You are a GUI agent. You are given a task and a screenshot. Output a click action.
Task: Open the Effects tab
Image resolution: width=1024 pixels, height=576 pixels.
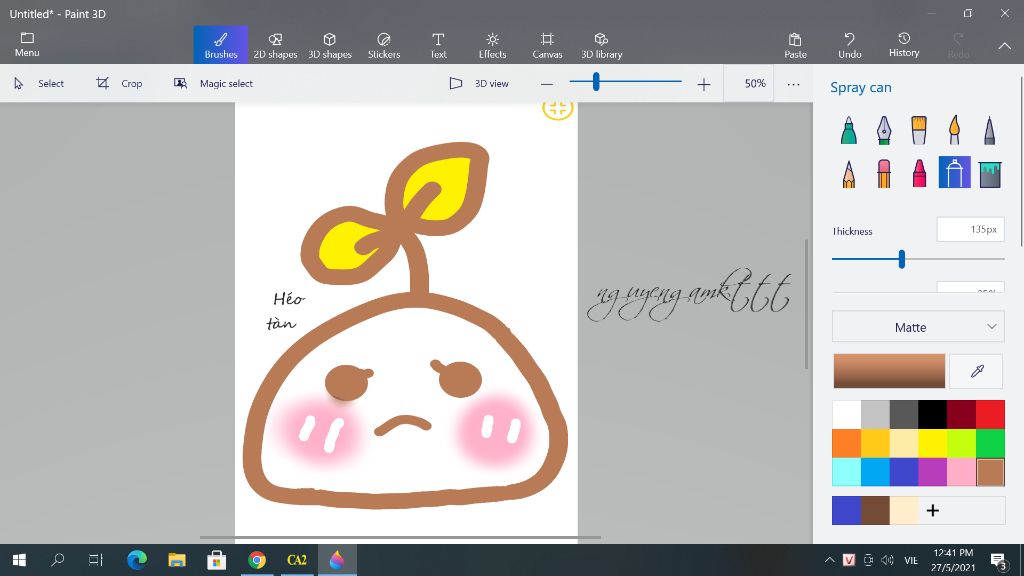click(x=492, y=44)
